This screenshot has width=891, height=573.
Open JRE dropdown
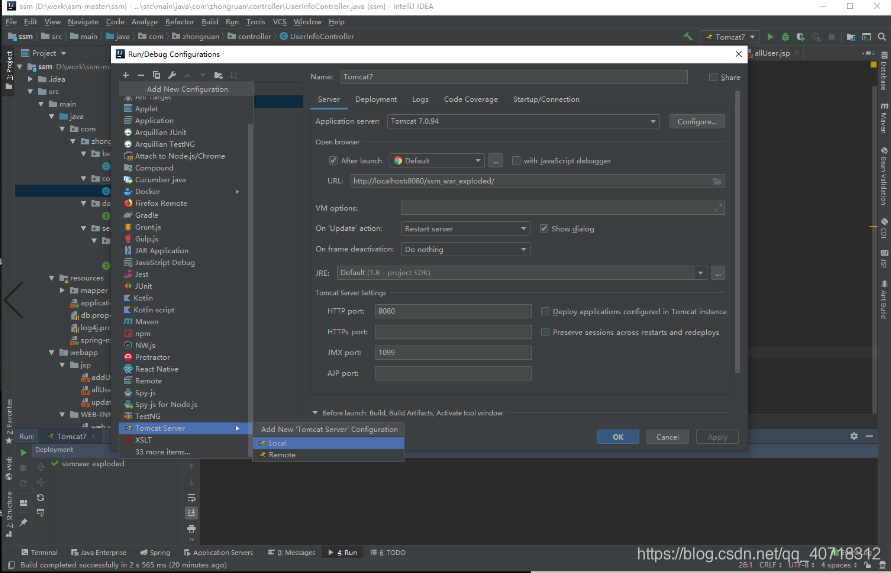(x=522, y=273)
